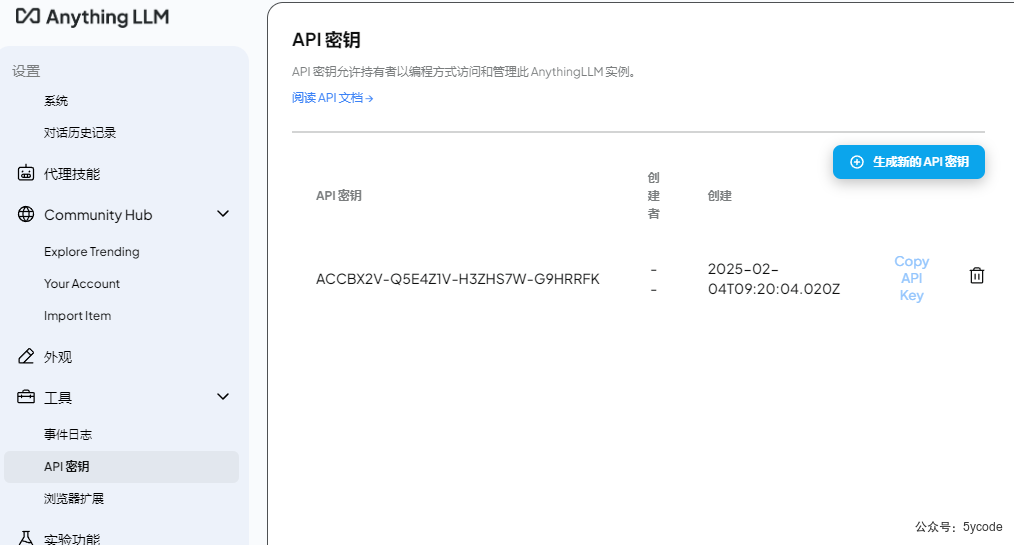Open Explore Trending

pyautogui.click(x=92, y=251)
